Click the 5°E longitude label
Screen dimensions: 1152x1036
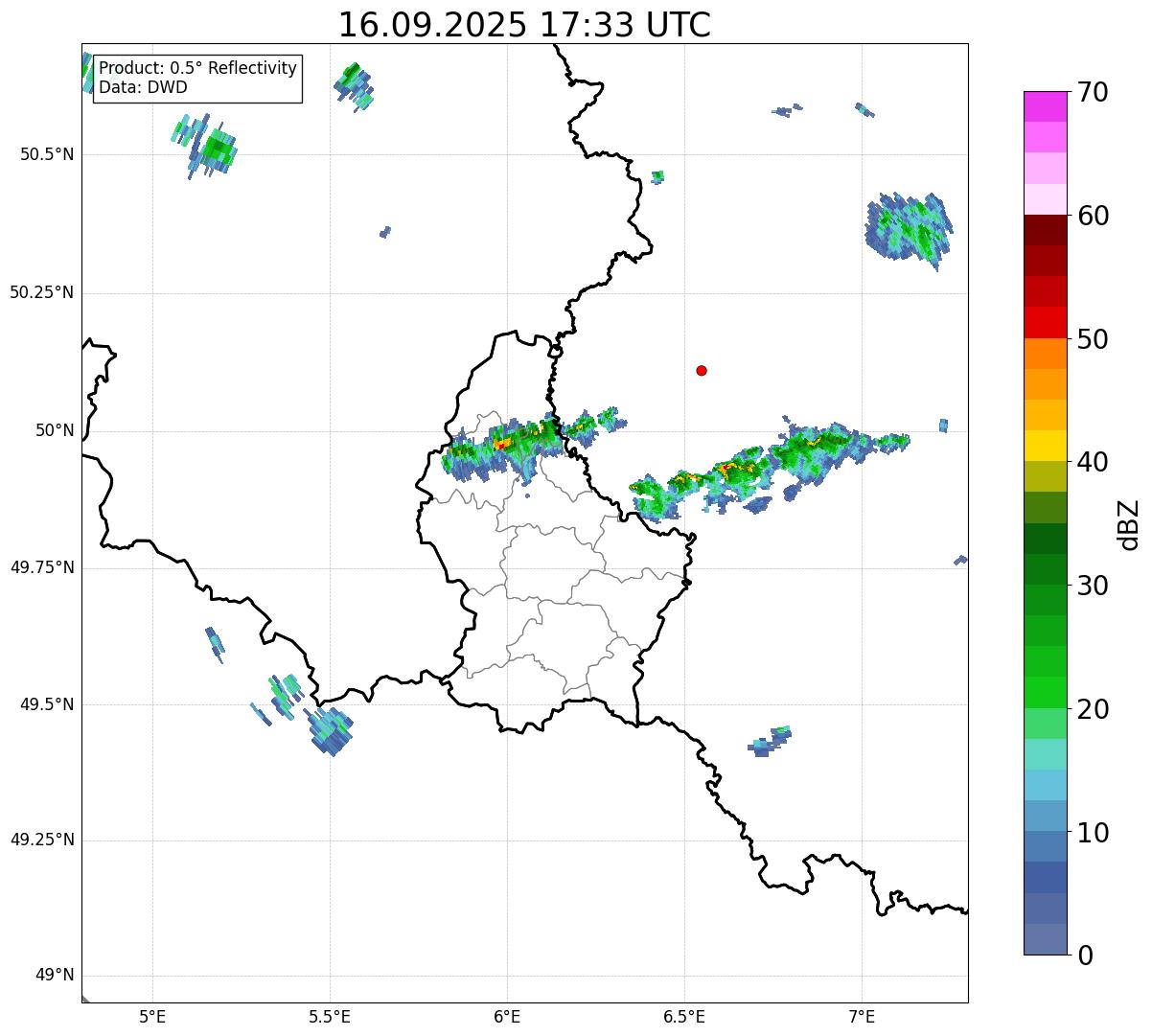(152, 1017)
